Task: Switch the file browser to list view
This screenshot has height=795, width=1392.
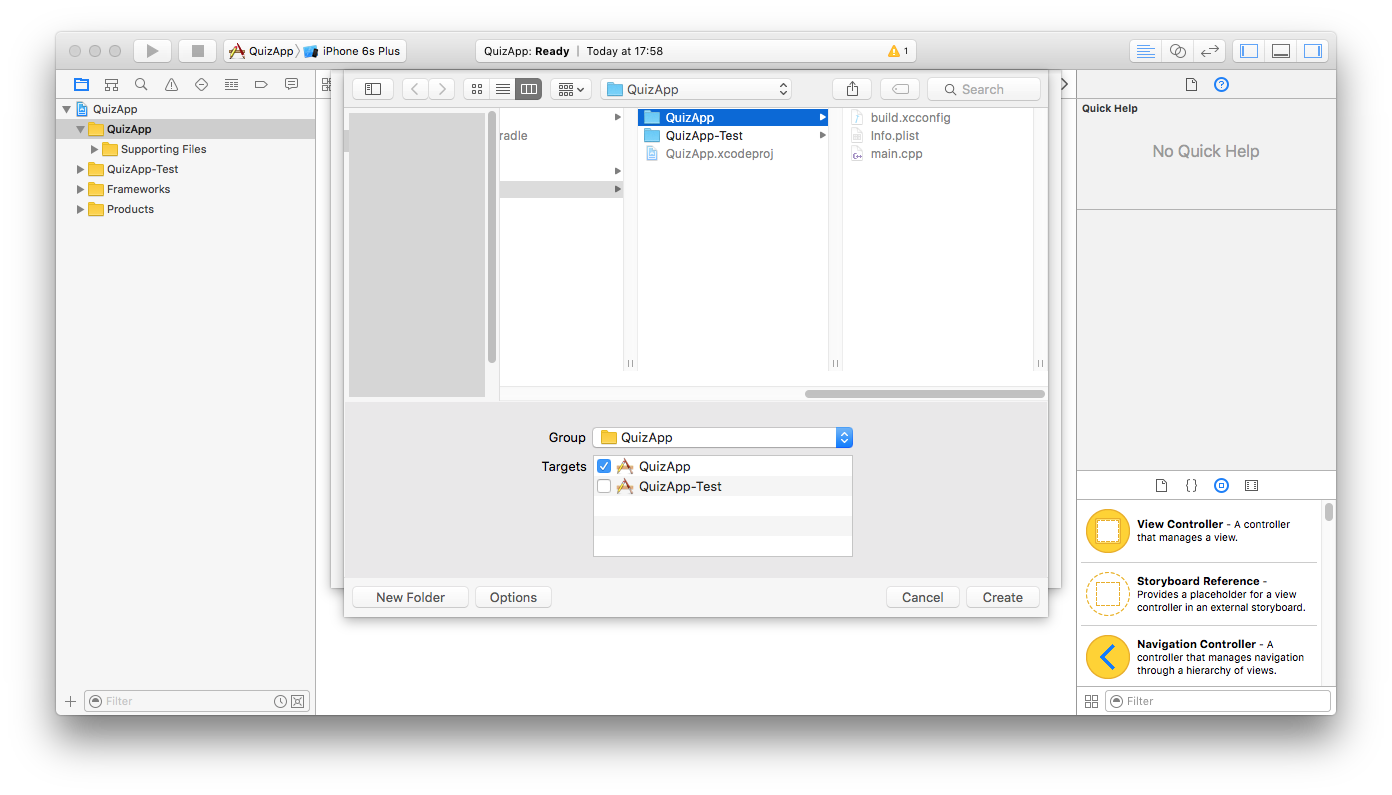Action: pyautogui.click(x=503, y=89)
